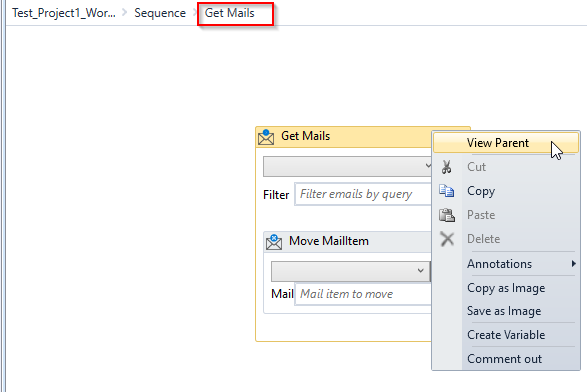
Task: Click the Cut scissors icon
Action: 446,167
